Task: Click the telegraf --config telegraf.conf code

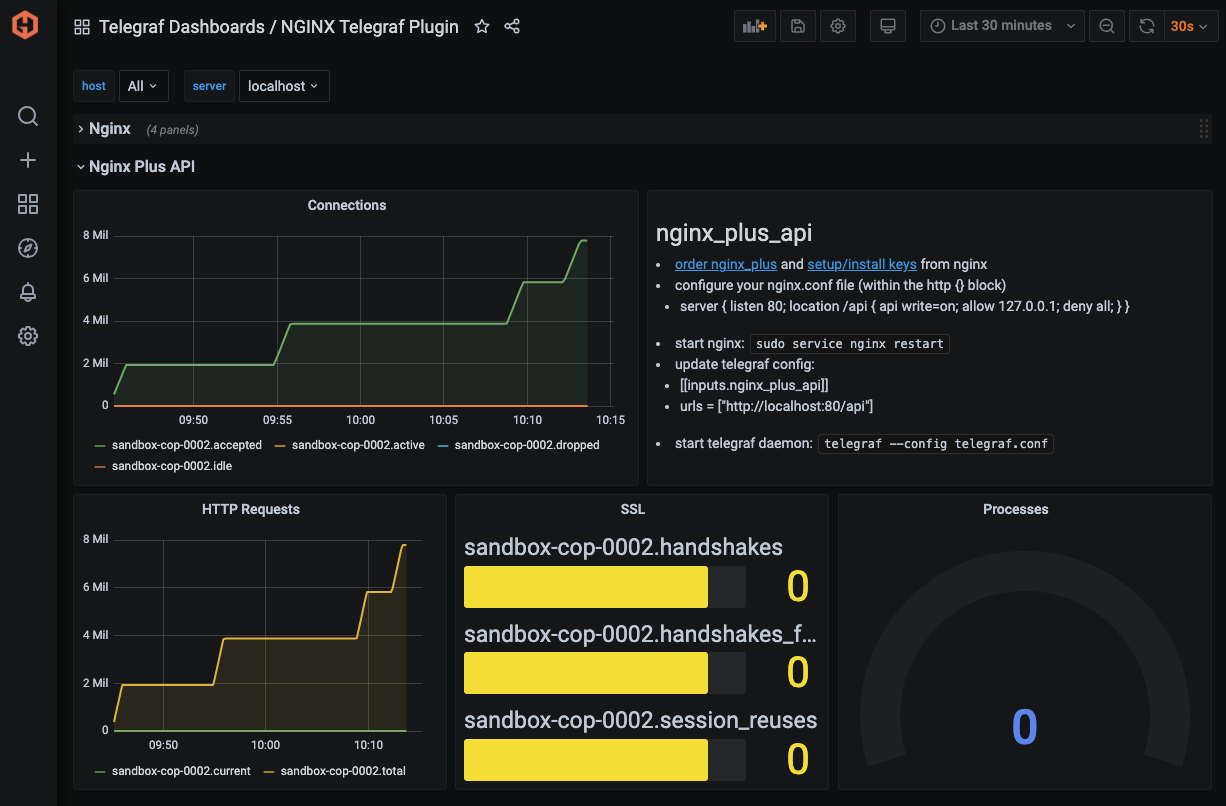Action: pyautogui.click(x=936, y=443)
